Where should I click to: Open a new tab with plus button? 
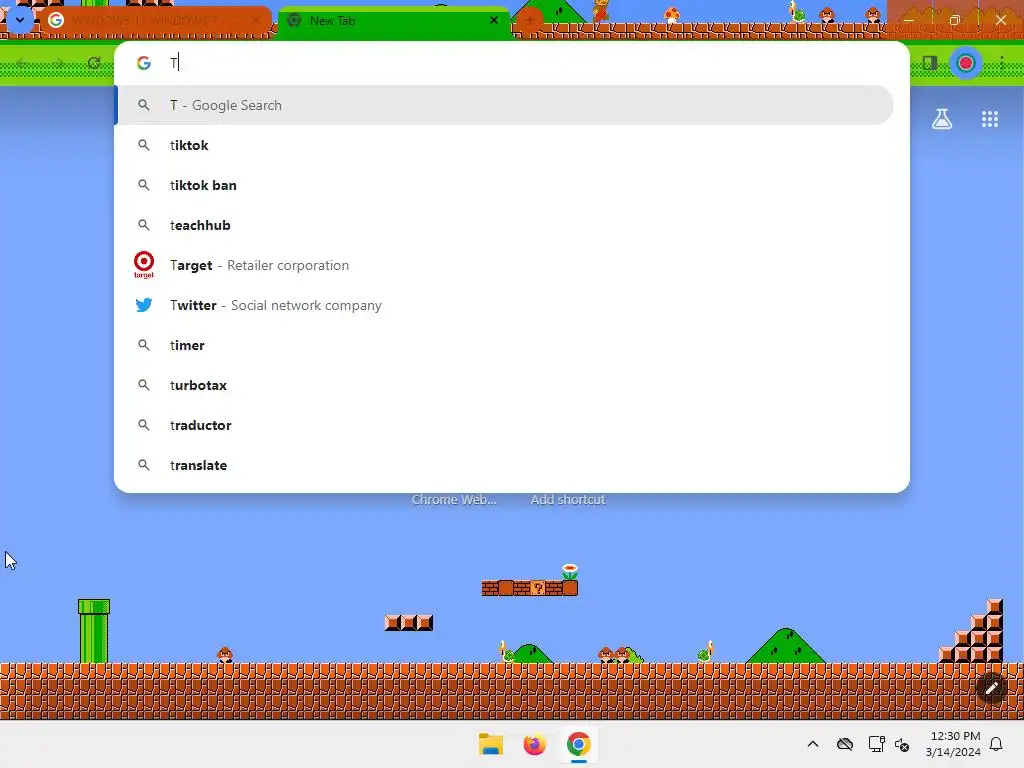pyautogui.click(x=529, y=21)
